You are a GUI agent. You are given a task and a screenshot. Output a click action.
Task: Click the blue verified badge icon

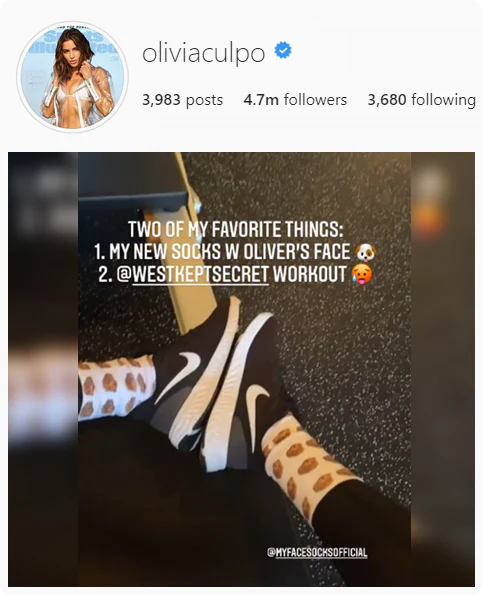coord(283,50)
